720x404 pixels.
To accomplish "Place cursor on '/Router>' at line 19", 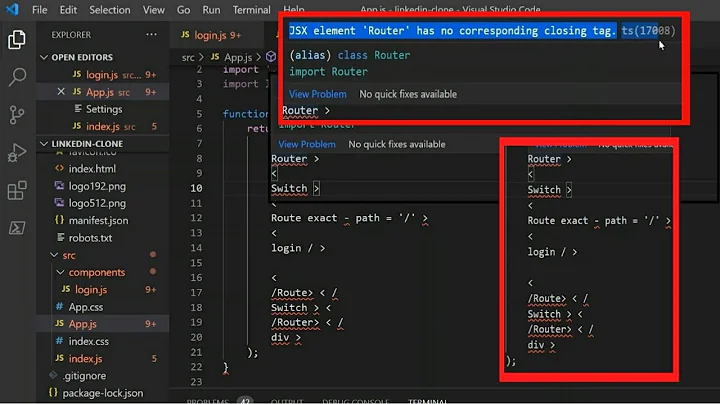I will pyautogui.click(x=295, y=322).
